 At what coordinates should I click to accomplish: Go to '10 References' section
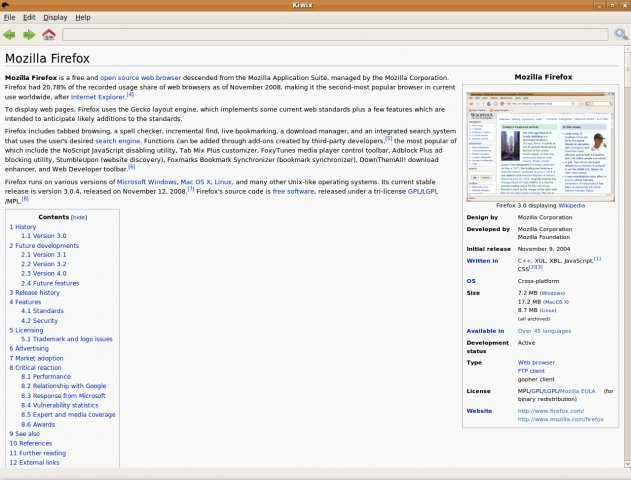coord(31,443)
